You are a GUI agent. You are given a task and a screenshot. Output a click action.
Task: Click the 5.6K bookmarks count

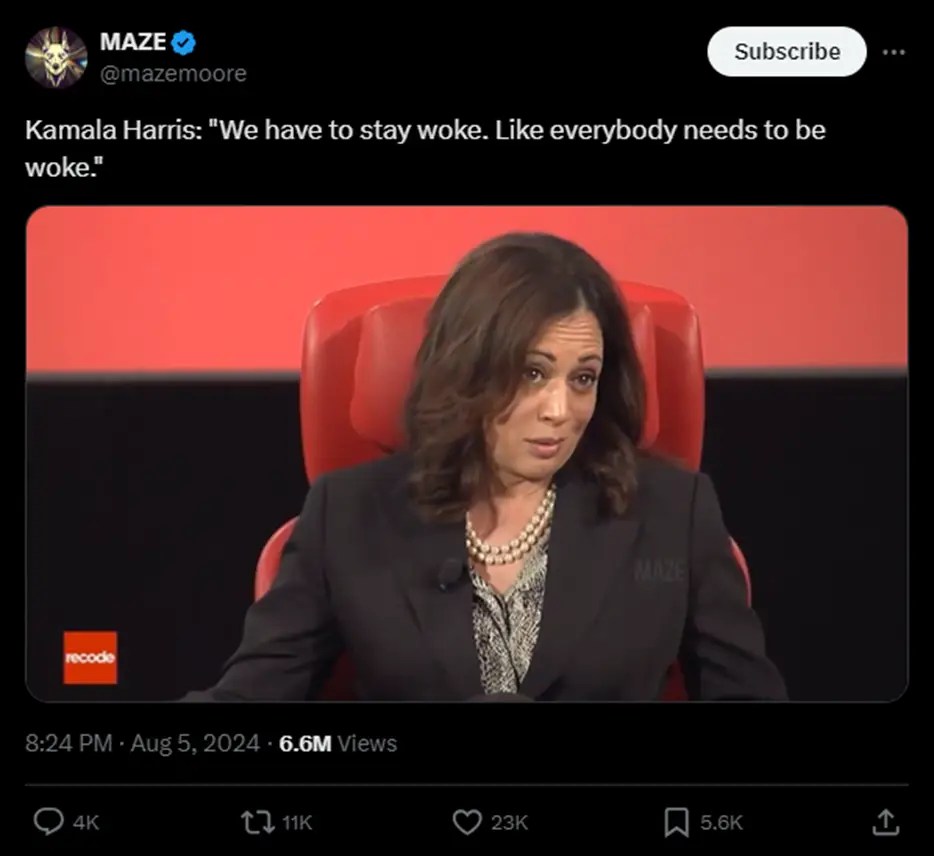tap(721, 823)
